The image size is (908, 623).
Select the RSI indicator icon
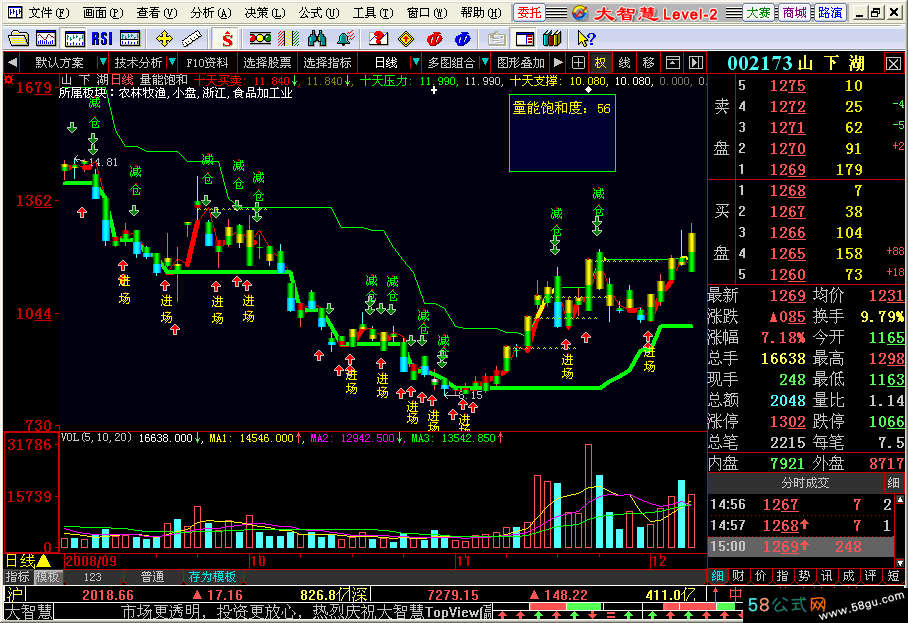pos(102,39)
